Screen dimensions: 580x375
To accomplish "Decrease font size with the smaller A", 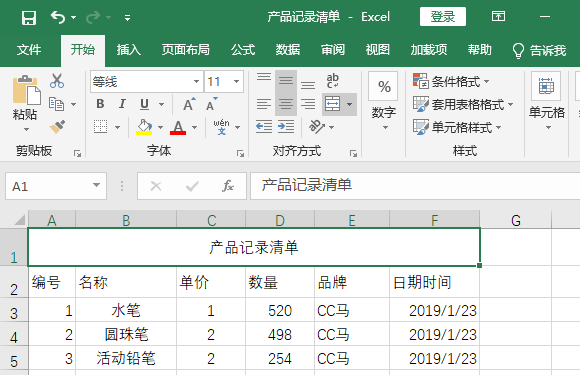I will 212,105.
